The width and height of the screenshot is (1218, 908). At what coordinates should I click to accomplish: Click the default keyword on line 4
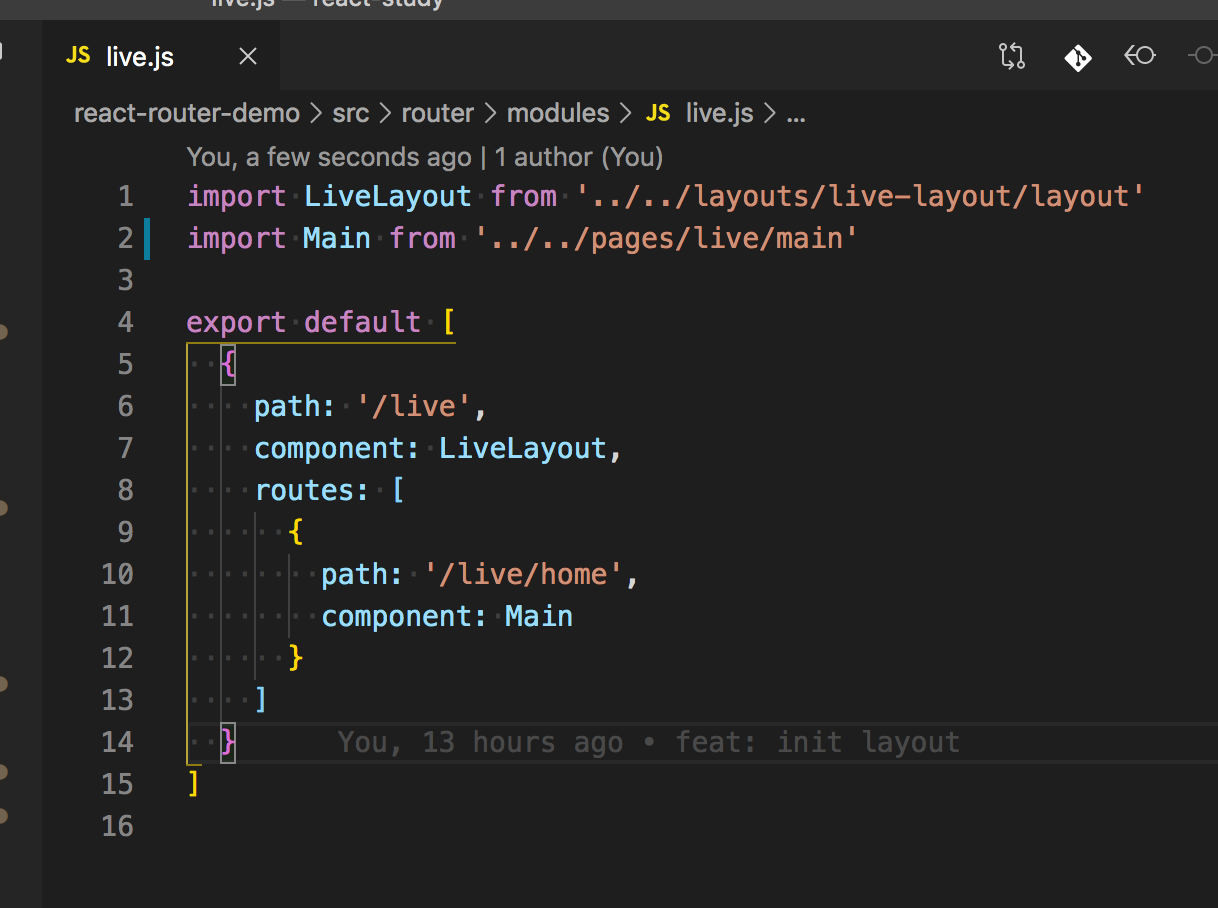[x=363, y=322]
